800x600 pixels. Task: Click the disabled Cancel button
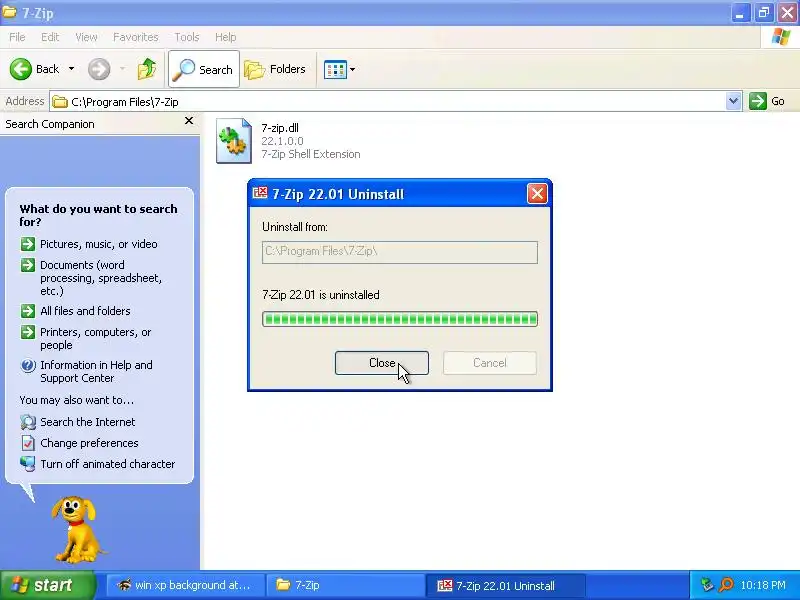point(490,363)
